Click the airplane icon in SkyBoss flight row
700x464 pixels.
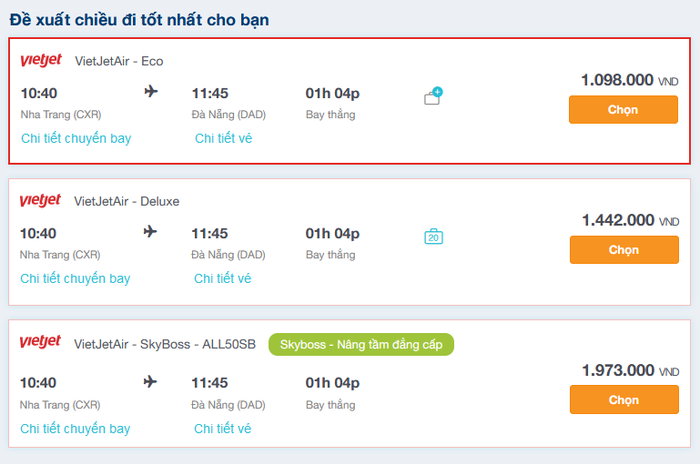(x=150, y=382)
